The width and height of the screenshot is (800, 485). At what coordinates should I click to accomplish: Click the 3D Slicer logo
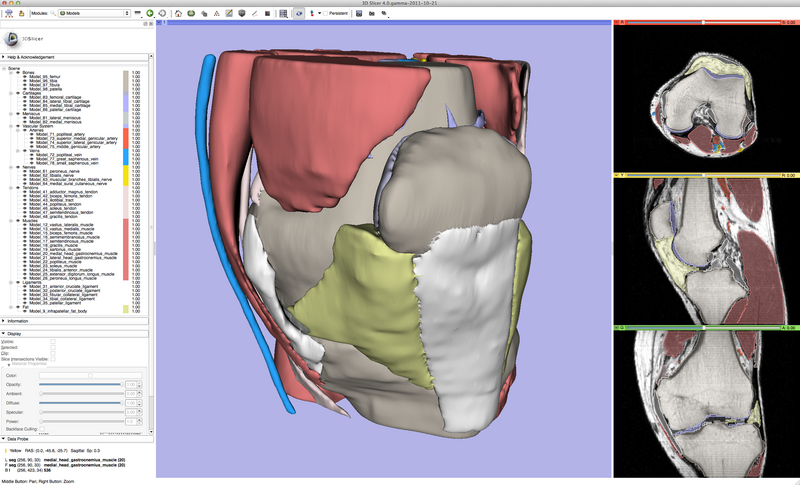(x=23, y=39)
